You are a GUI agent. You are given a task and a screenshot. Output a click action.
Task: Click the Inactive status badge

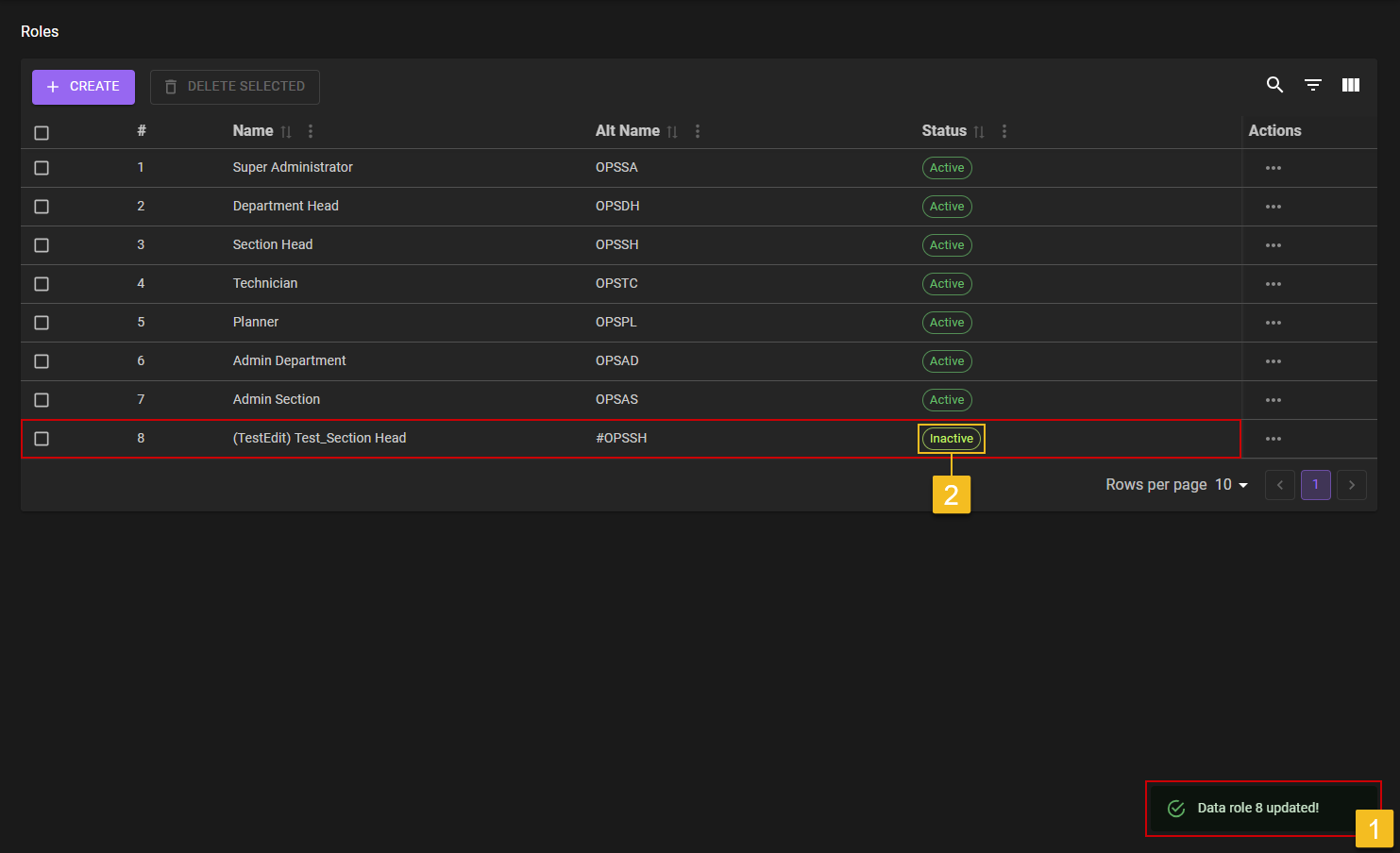click(x=951, y=439)
